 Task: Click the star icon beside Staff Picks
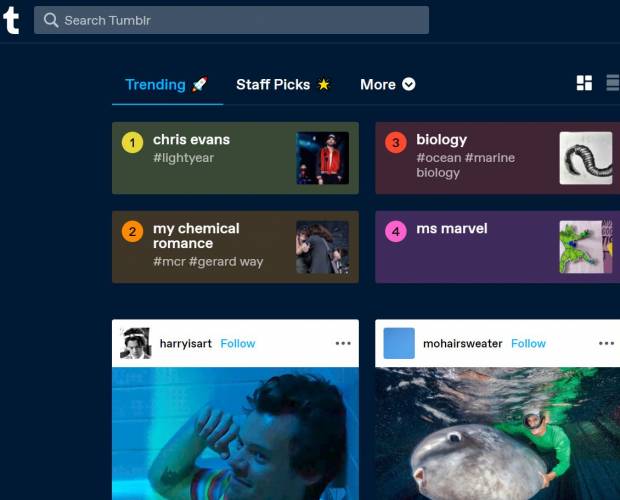click(323, 84)
